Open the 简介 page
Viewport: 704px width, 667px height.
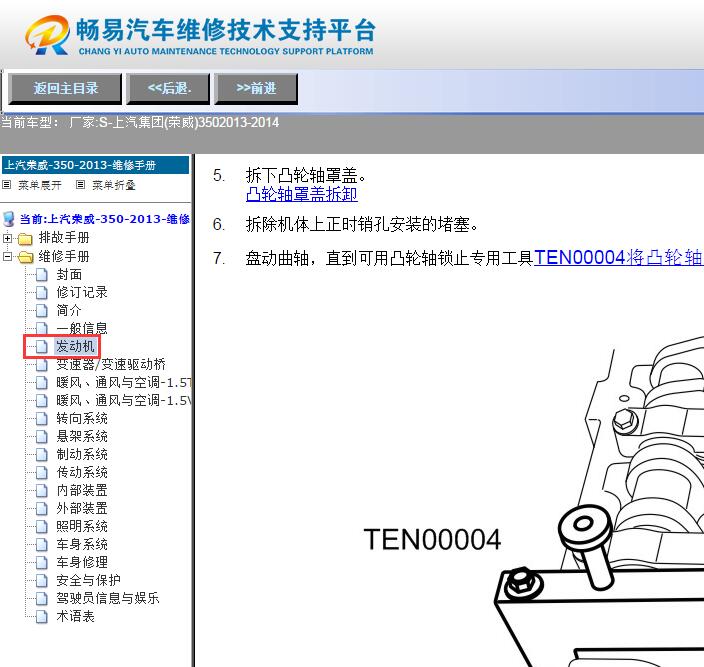coord(69,310)
